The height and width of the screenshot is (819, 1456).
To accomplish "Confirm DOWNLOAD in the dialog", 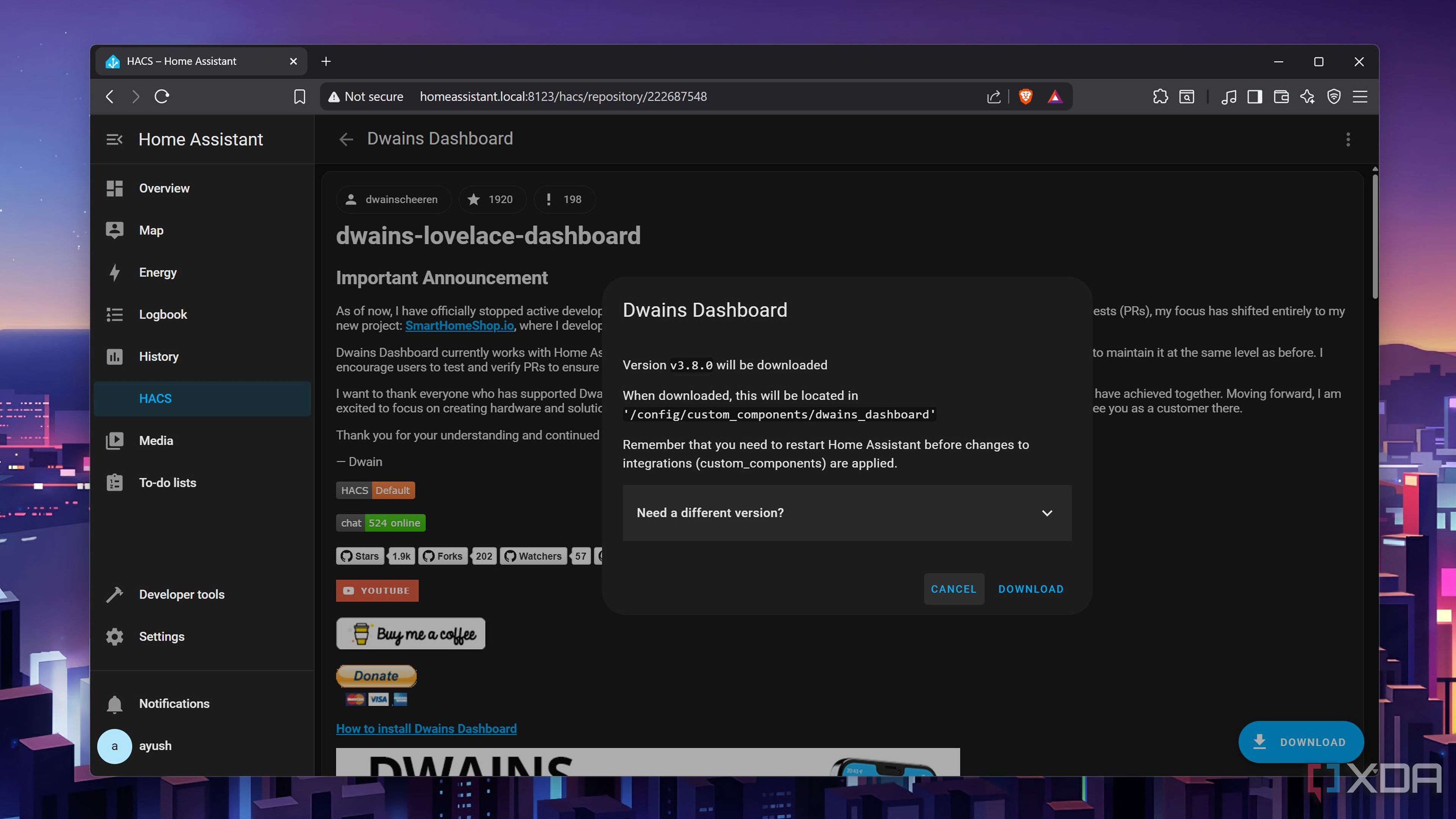I will (1031, 589).
